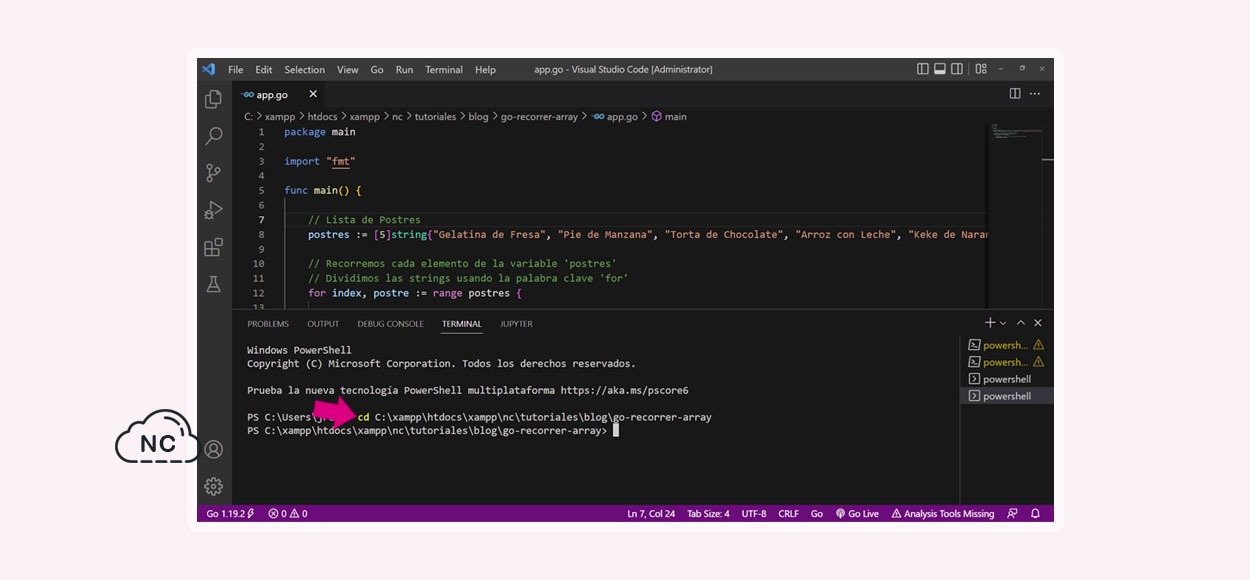Toggle the Panel layout button
This screenshot has height=580, width=1250.
[x=940, y=69]
